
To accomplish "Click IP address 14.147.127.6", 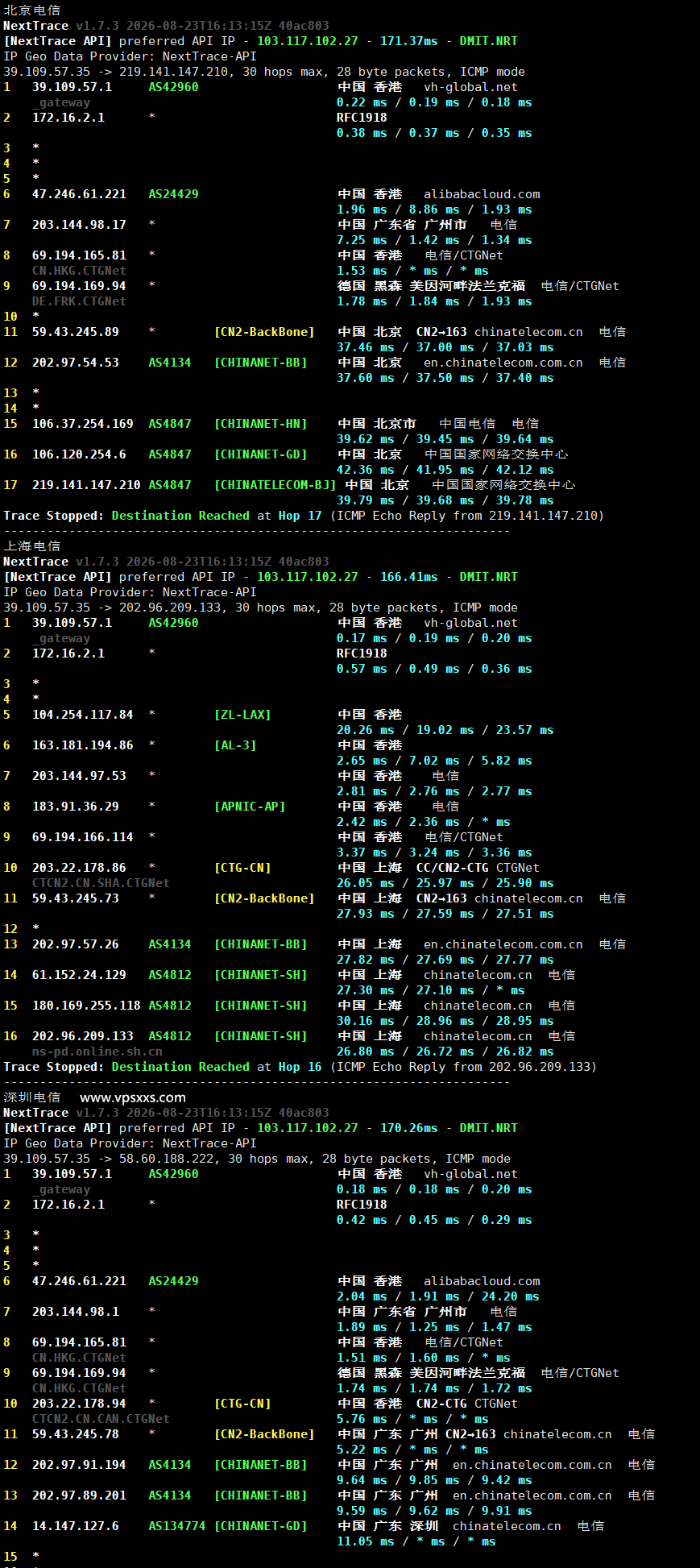I will (x=76, y=1526).
